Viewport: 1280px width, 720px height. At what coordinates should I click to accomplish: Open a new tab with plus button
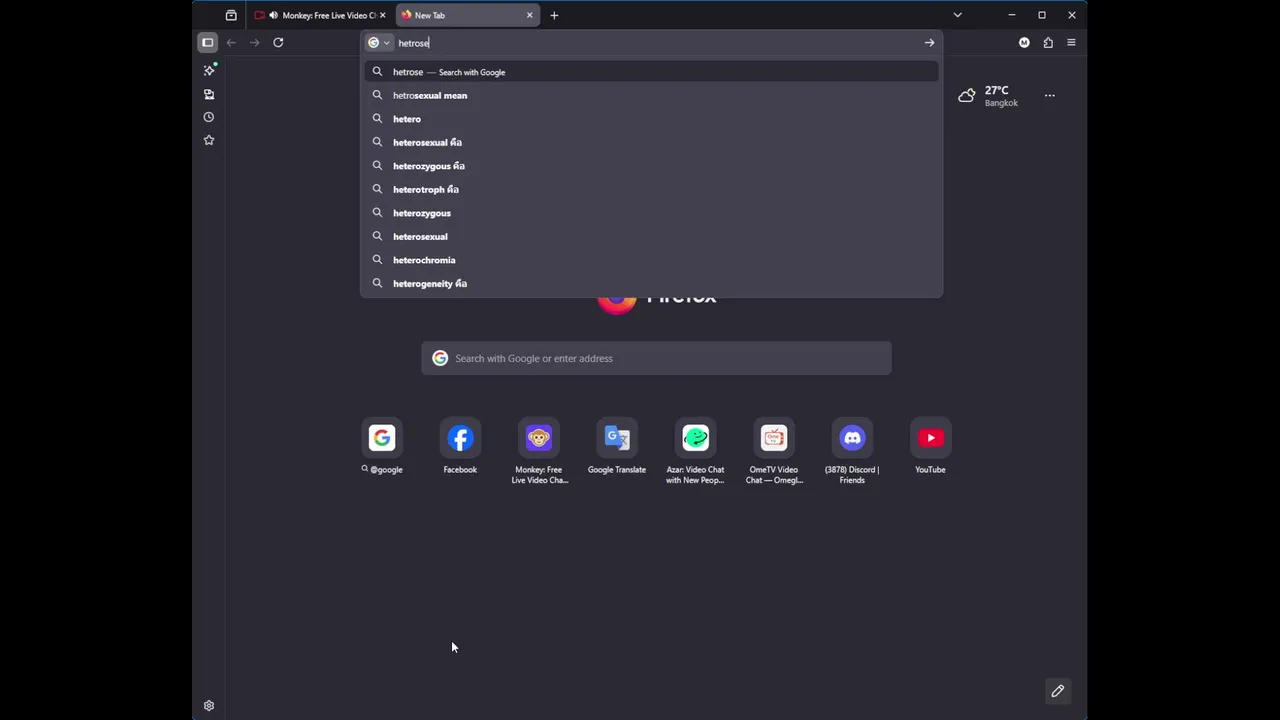(x=554, y=15)
